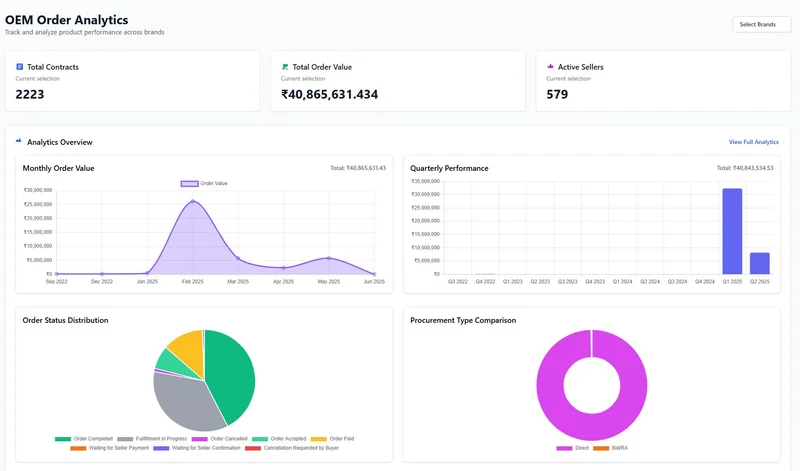Click the Total Contracts value 2223
Screen dimensions: 800x471
coord(30,94)
